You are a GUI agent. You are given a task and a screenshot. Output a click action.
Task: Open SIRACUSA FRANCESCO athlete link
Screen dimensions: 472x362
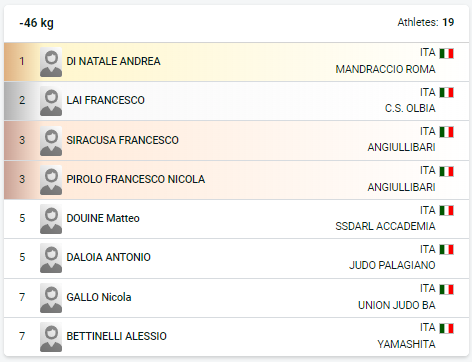tap(122, 140)
